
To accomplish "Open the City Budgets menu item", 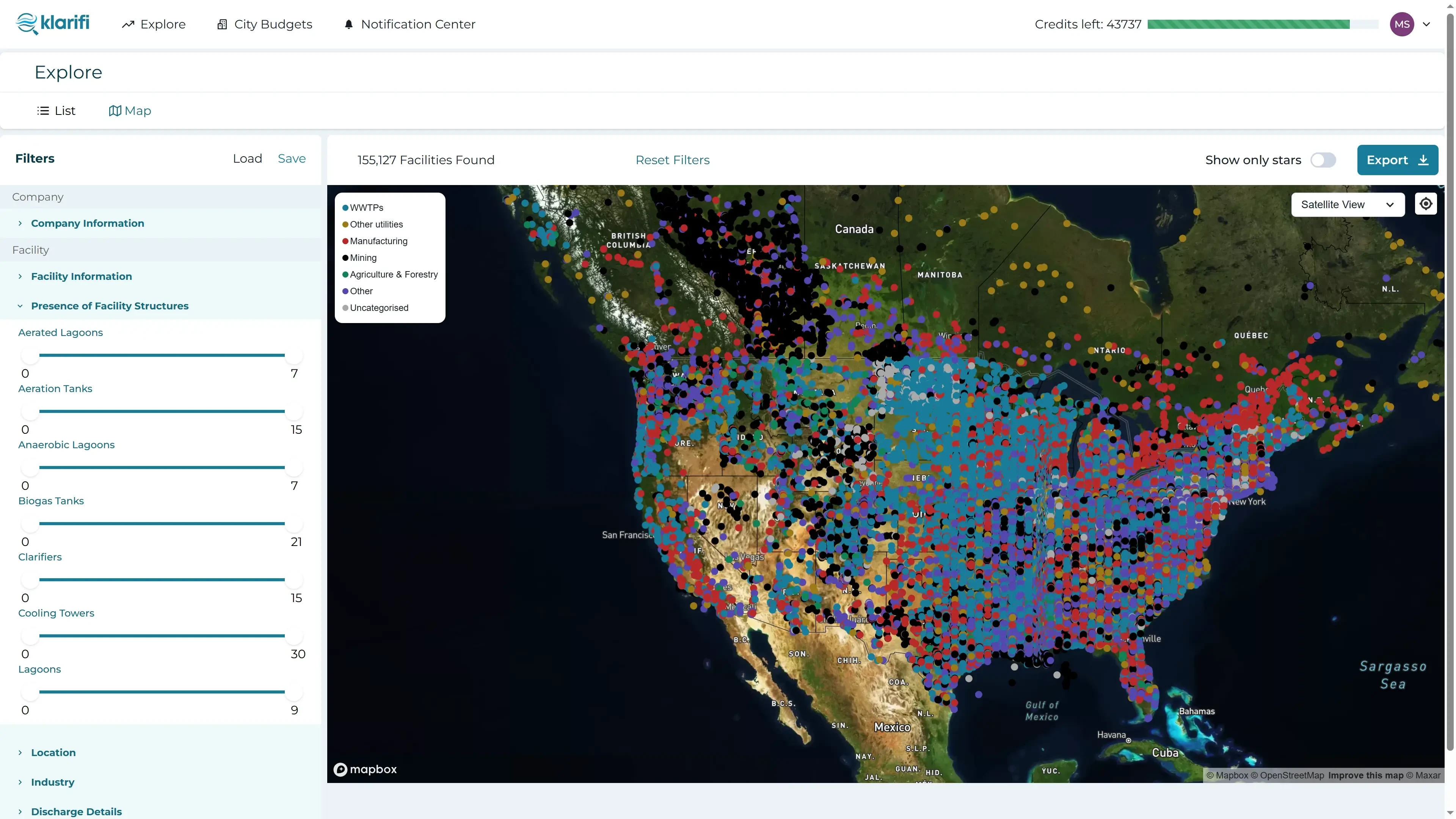I will 265,24.
